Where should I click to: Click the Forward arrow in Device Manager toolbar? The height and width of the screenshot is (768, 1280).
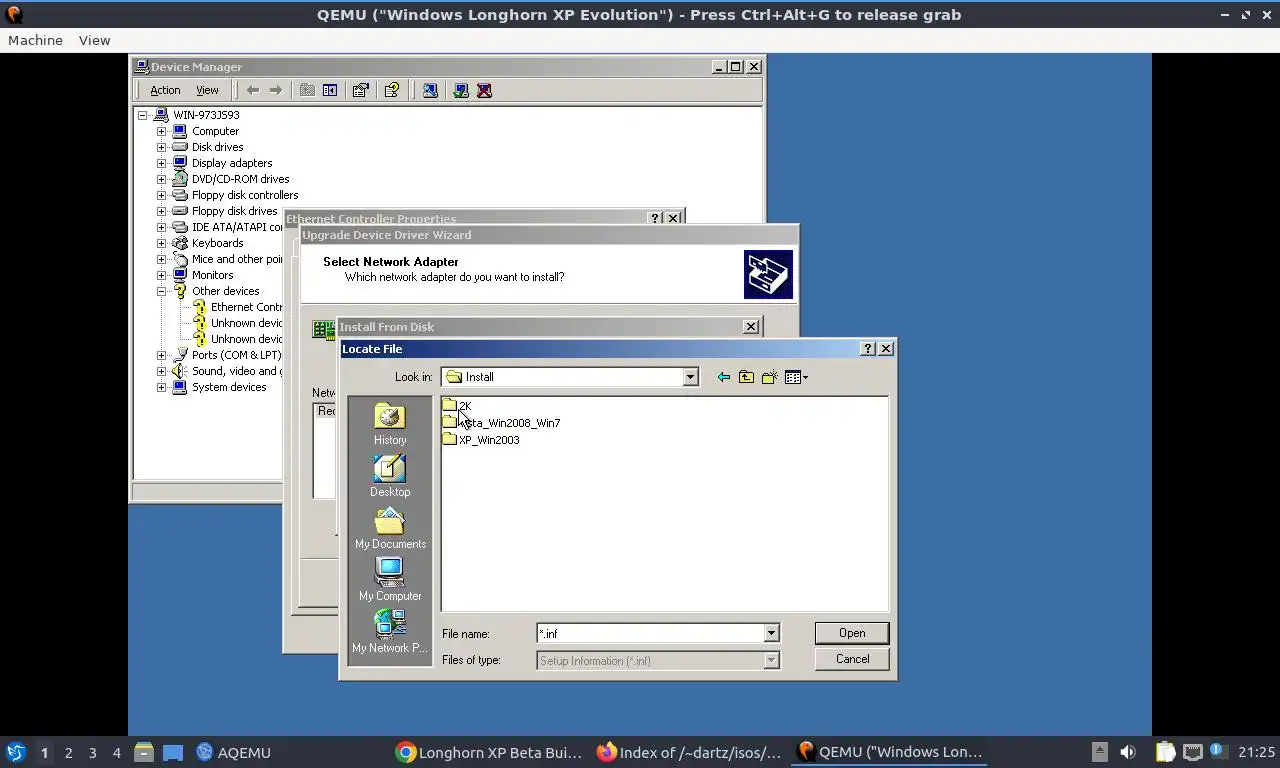tap(276, 90)
